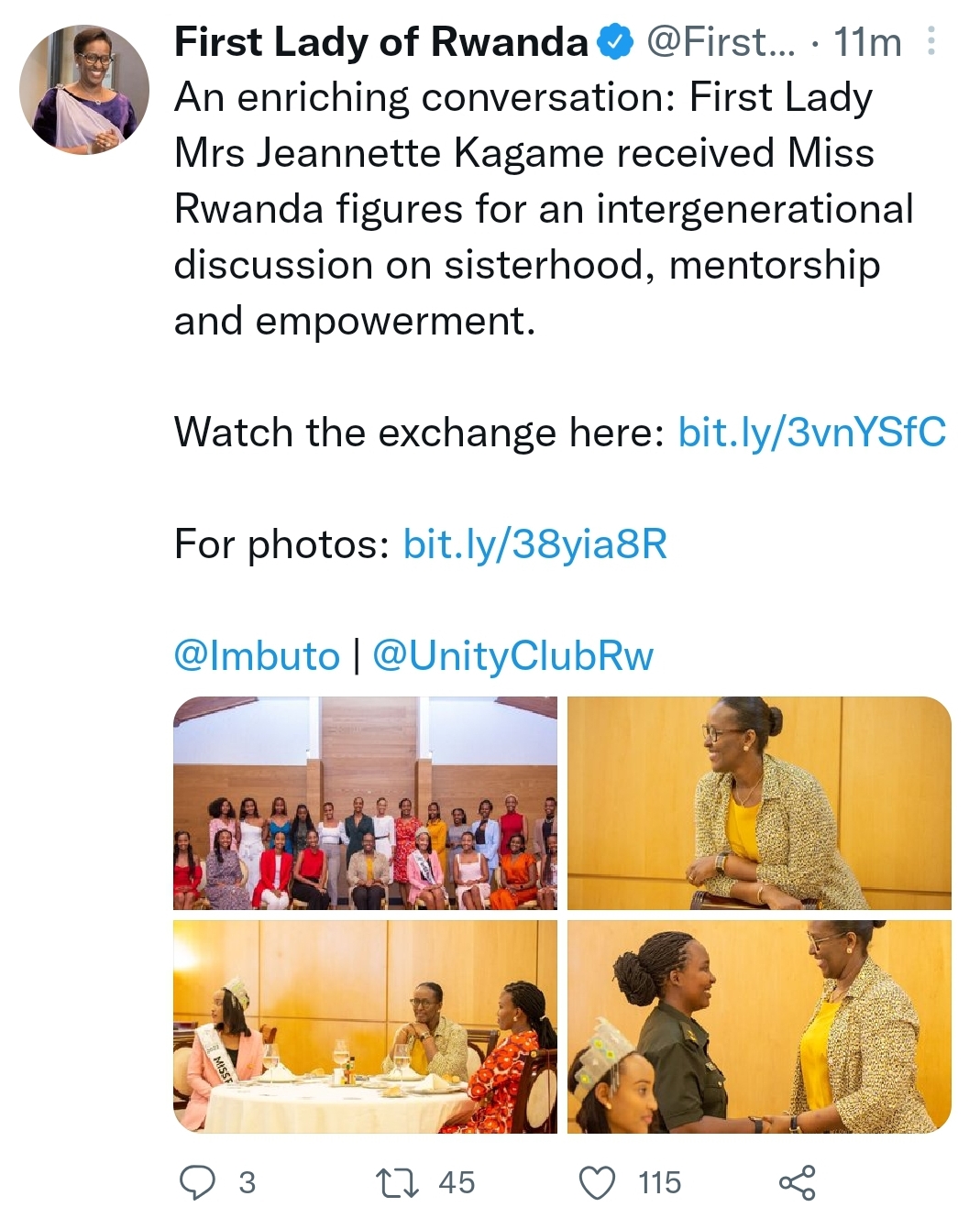Image resolution: width=980 pixels, height=1218 pixels.
Task: Click the truncated @First... handle
Action: point(721,42)
